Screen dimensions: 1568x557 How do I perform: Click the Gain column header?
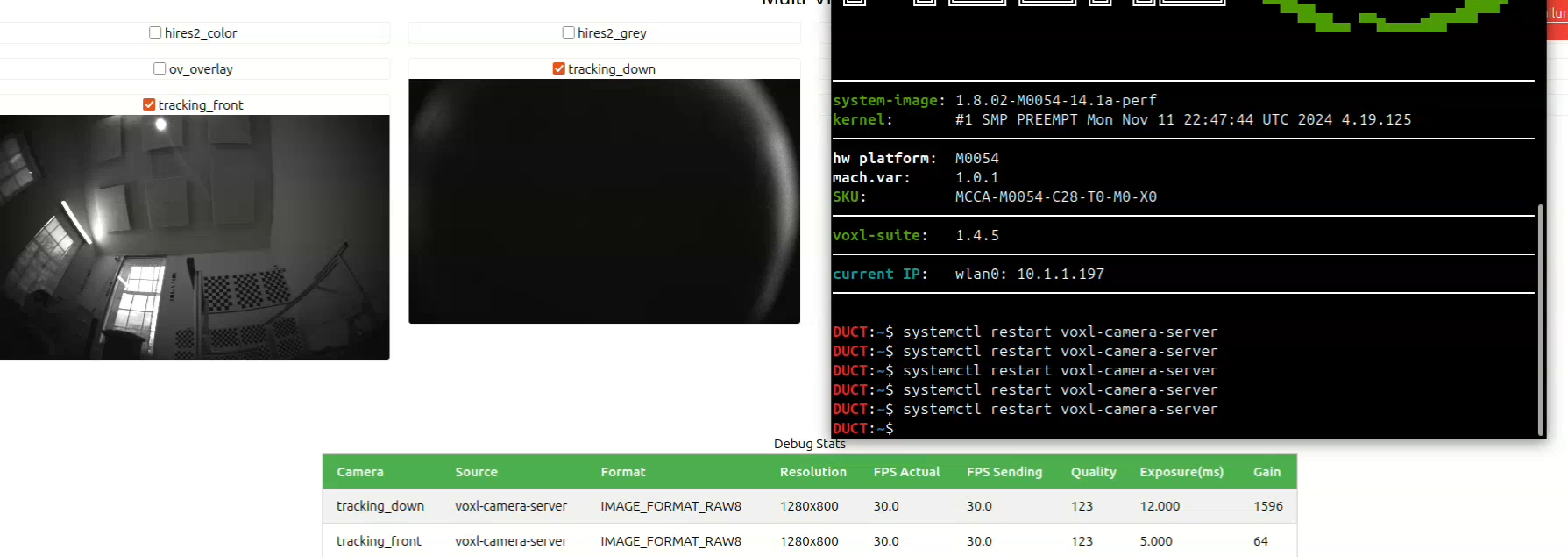pos(1266,472)
